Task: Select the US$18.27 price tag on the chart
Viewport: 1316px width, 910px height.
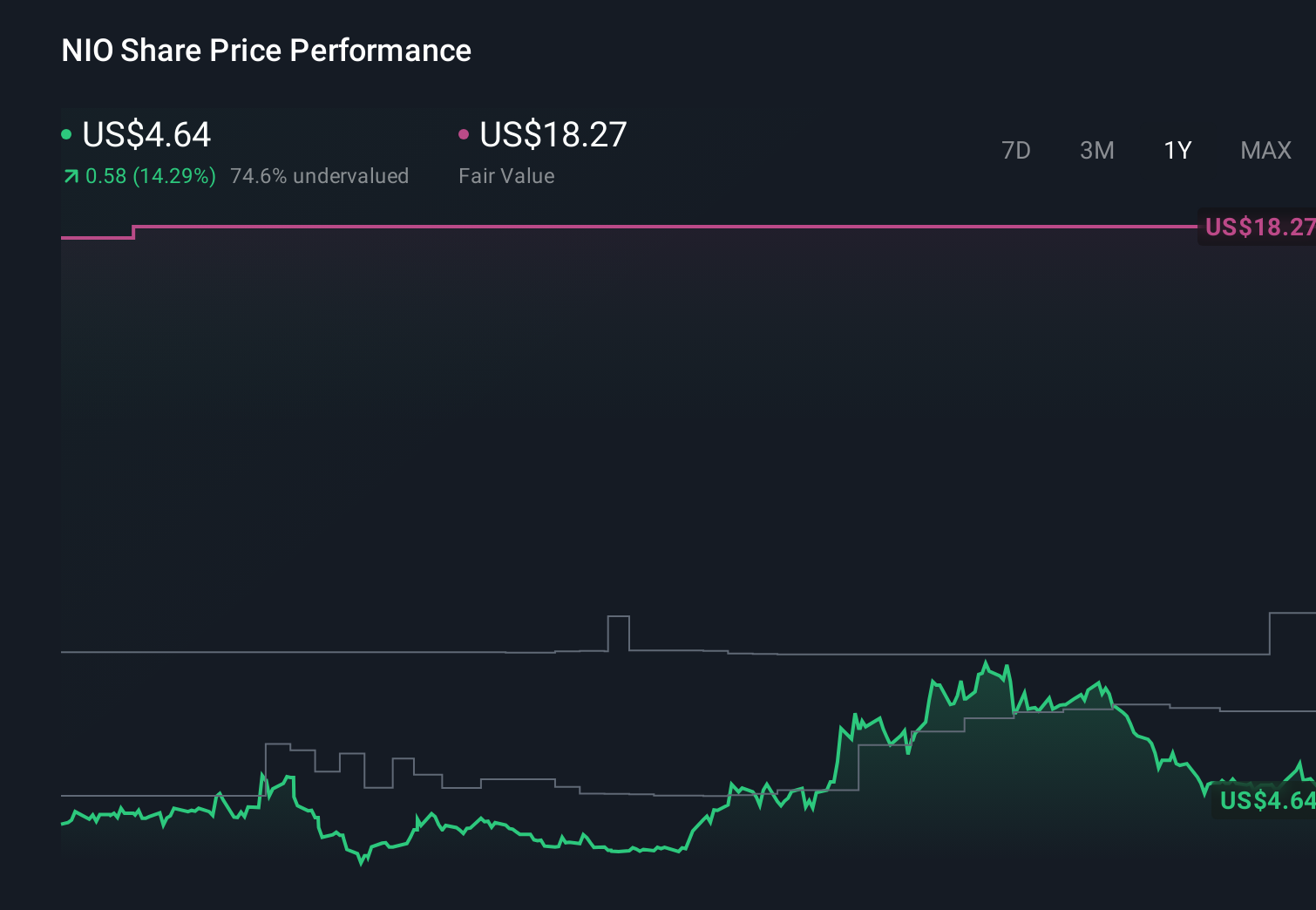Action: click(1258, 227)
